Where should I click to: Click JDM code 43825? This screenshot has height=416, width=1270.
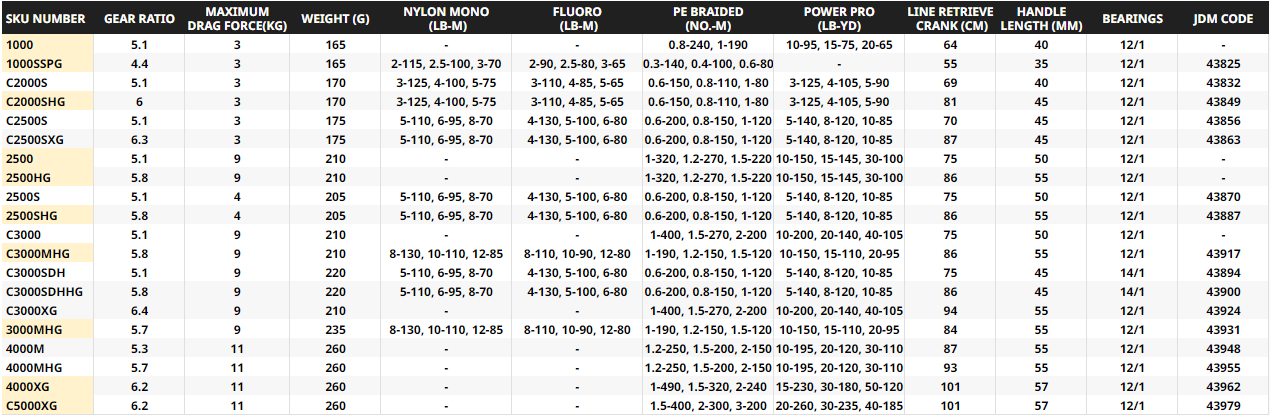[x=1223, y=63]
